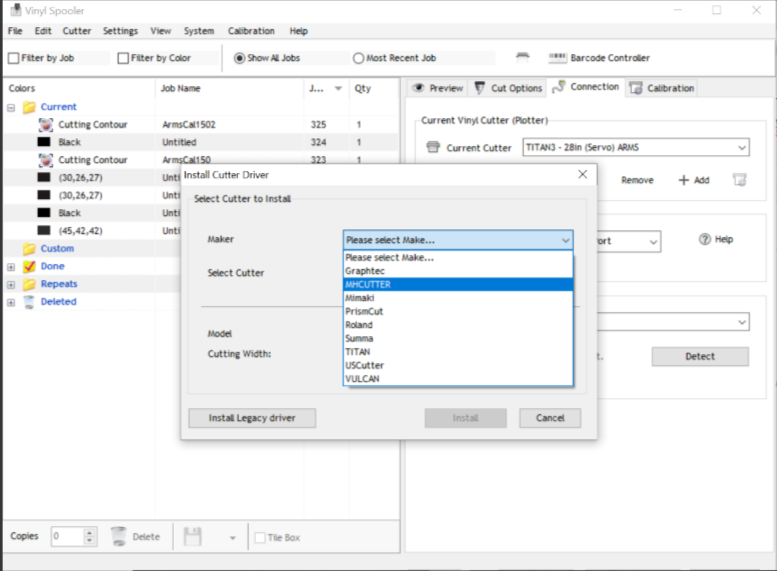Click the Custom folder icon
Viewport: 777px width, 571px height.
click(x=29, y=248)
